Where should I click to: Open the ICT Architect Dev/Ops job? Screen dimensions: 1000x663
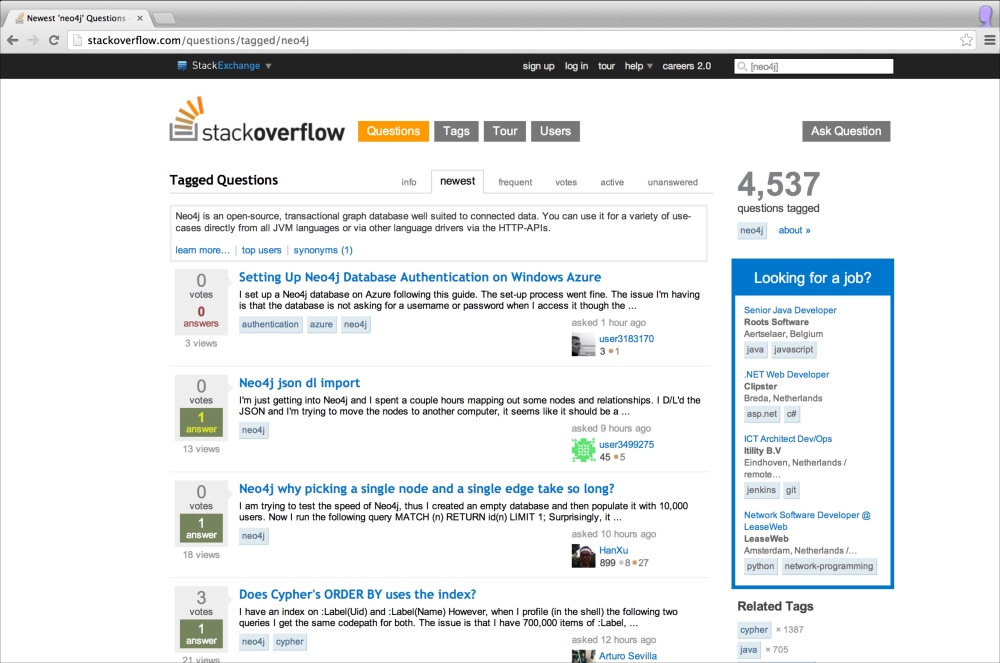coord(788,439)
